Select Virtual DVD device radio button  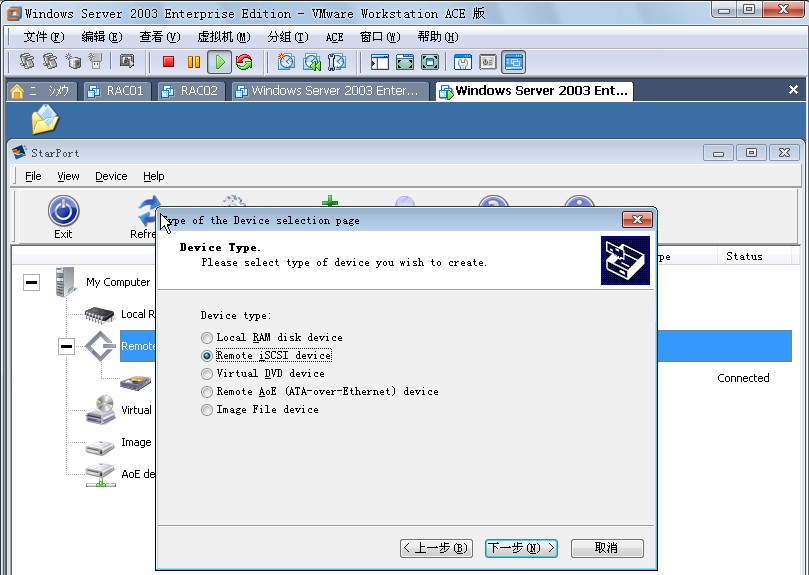(x=207, y=374)
